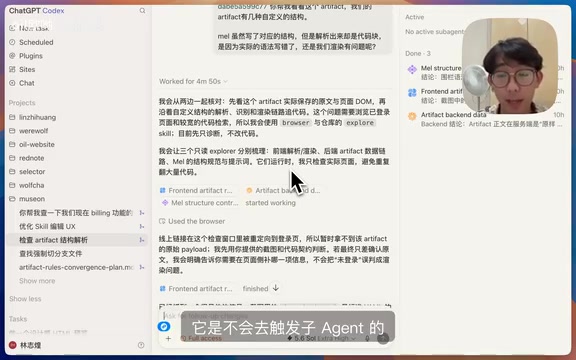Select the wolfcha project

[31, 185]
